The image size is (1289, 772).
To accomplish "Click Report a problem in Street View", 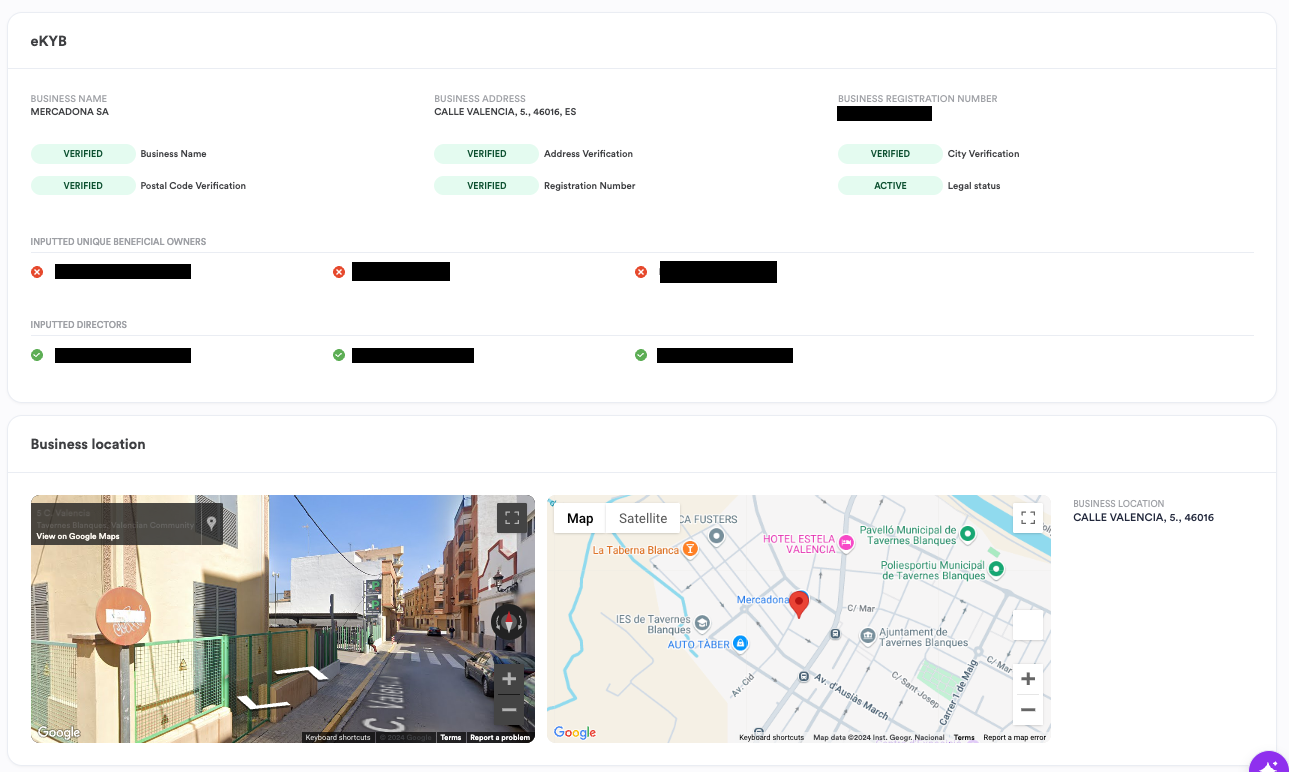I will point(500,738).
